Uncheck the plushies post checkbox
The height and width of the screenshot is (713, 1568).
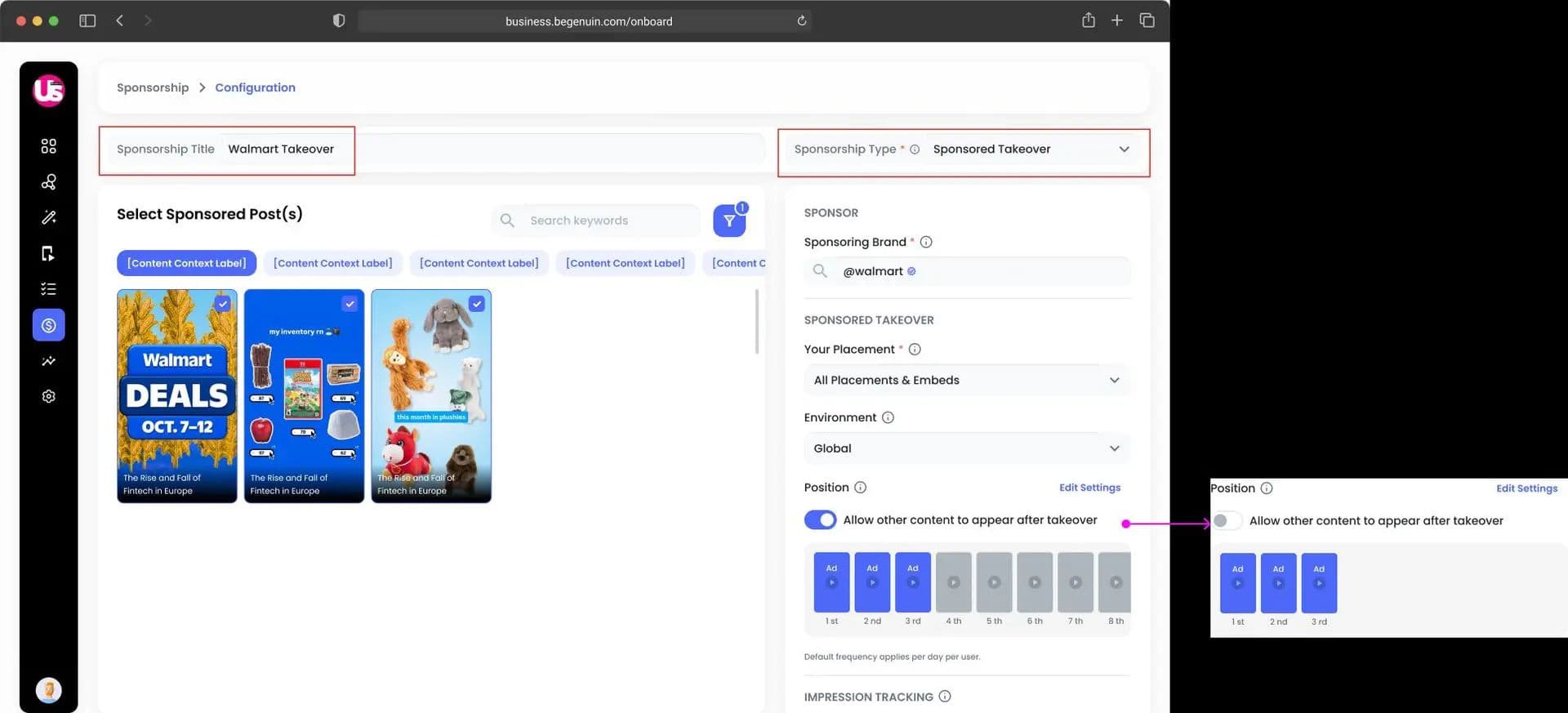477,304
